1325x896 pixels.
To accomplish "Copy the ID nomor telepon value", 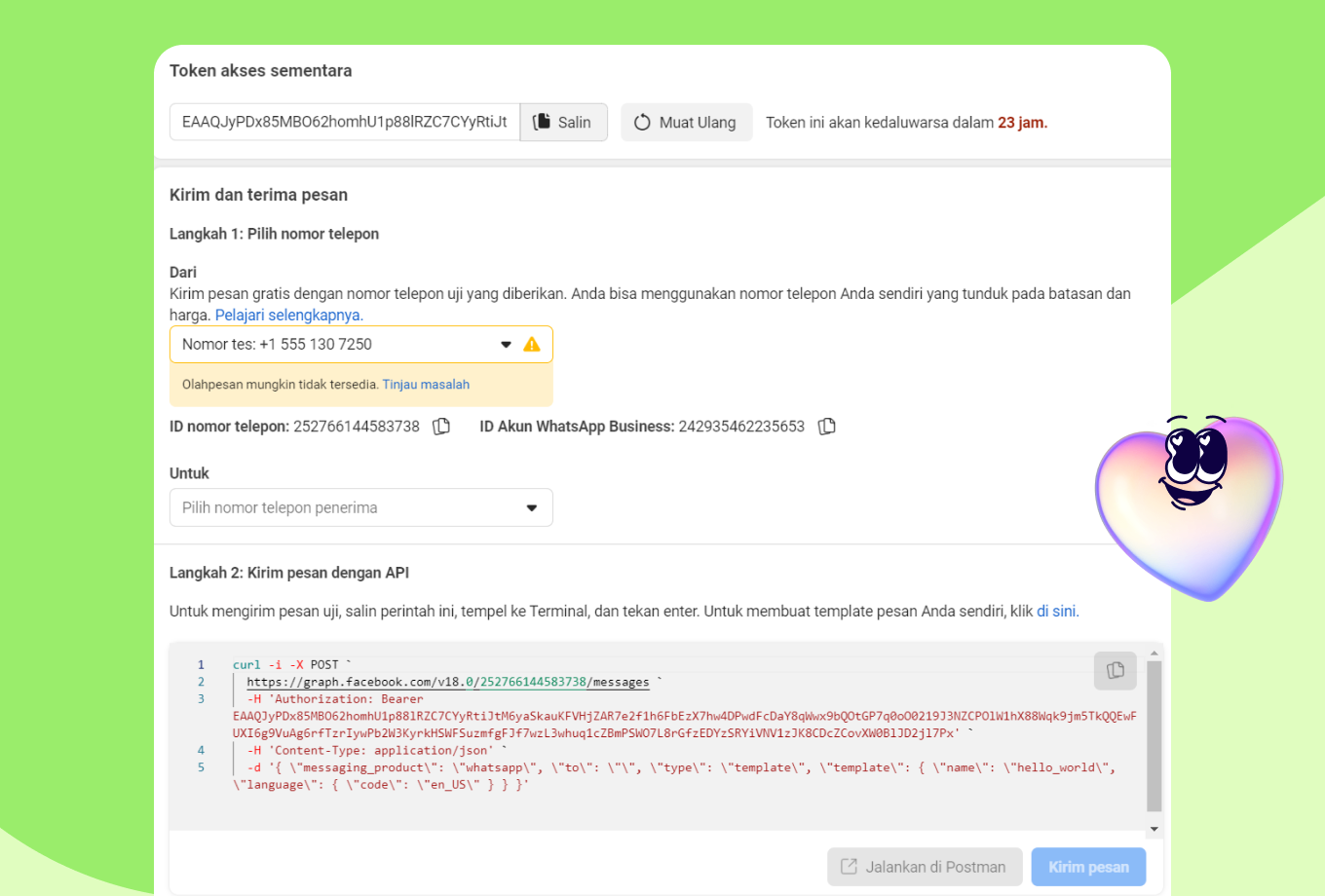I will (441, 427).
